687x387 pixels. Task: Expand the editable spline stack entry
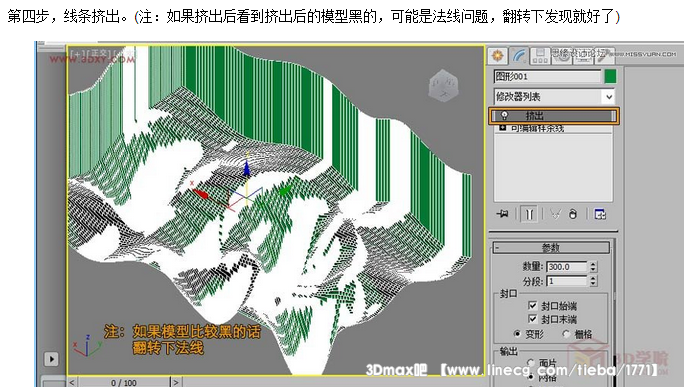click(503, 128)
